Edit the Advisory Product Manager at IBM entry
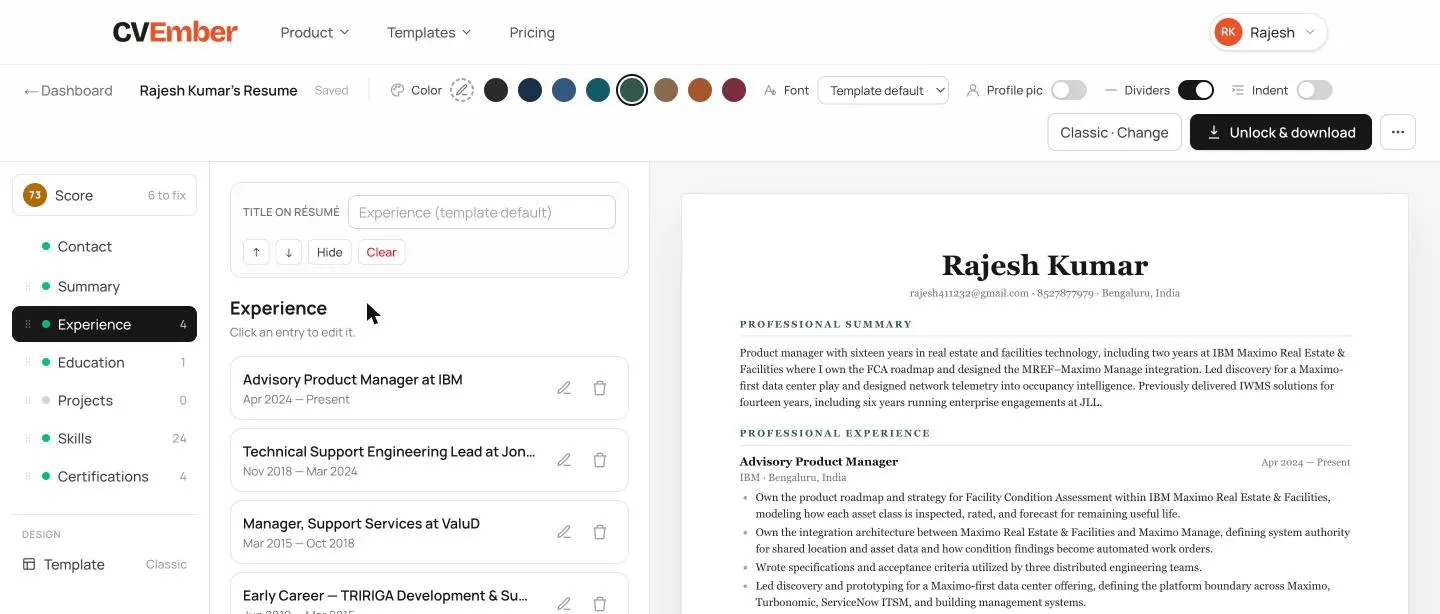 [564, 388]
